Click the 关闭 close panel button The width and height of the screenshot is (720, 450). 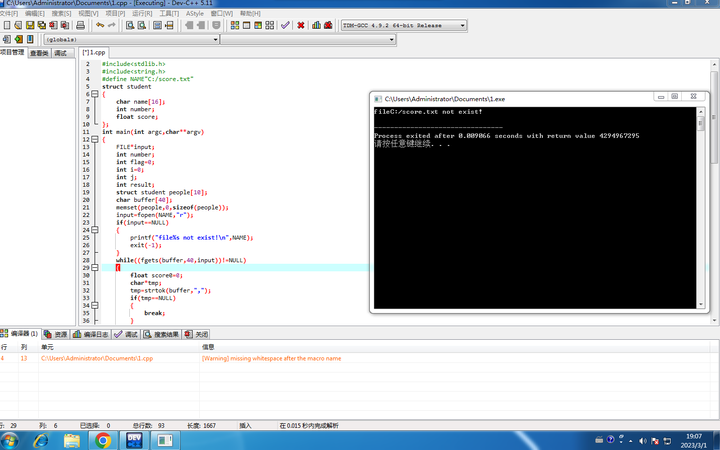click(198, 334)
